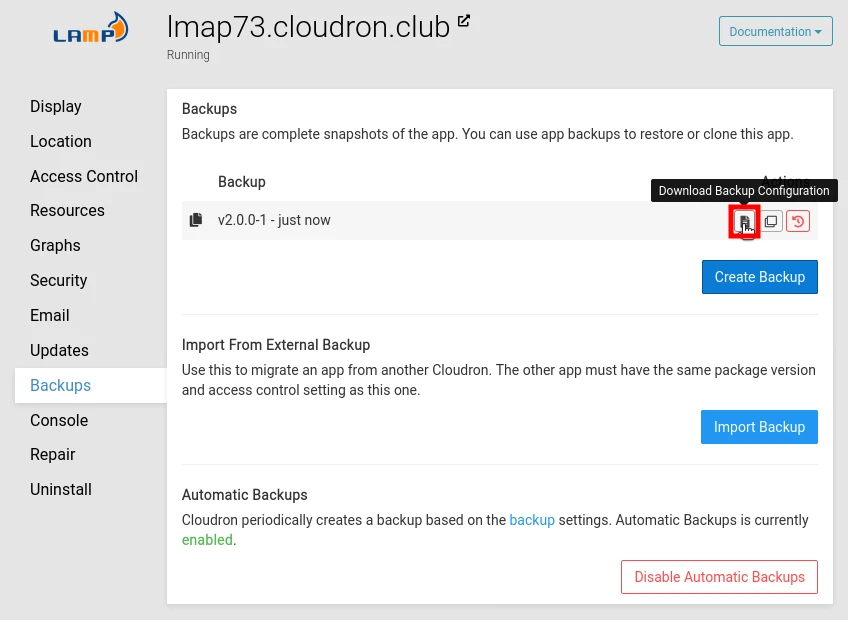Toggle the Backups section selection in sidebar

coord(60,385)
